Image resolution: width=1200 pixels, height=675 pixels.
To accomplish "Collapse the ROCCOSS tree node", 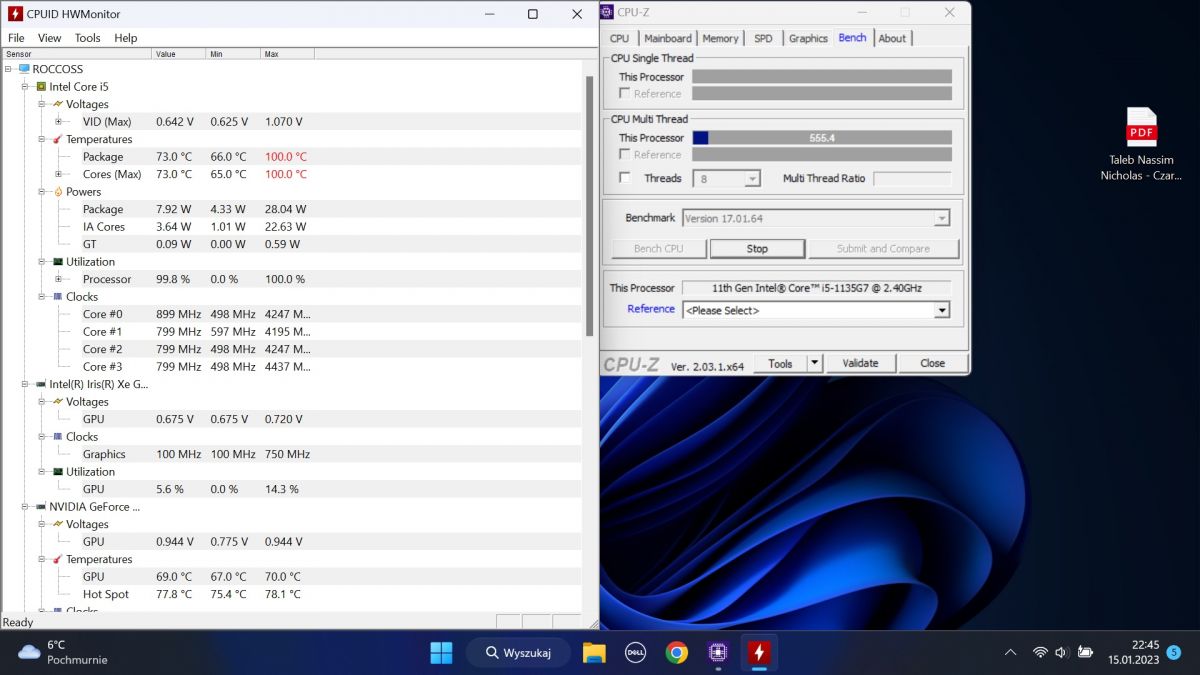I will [8, 69].
